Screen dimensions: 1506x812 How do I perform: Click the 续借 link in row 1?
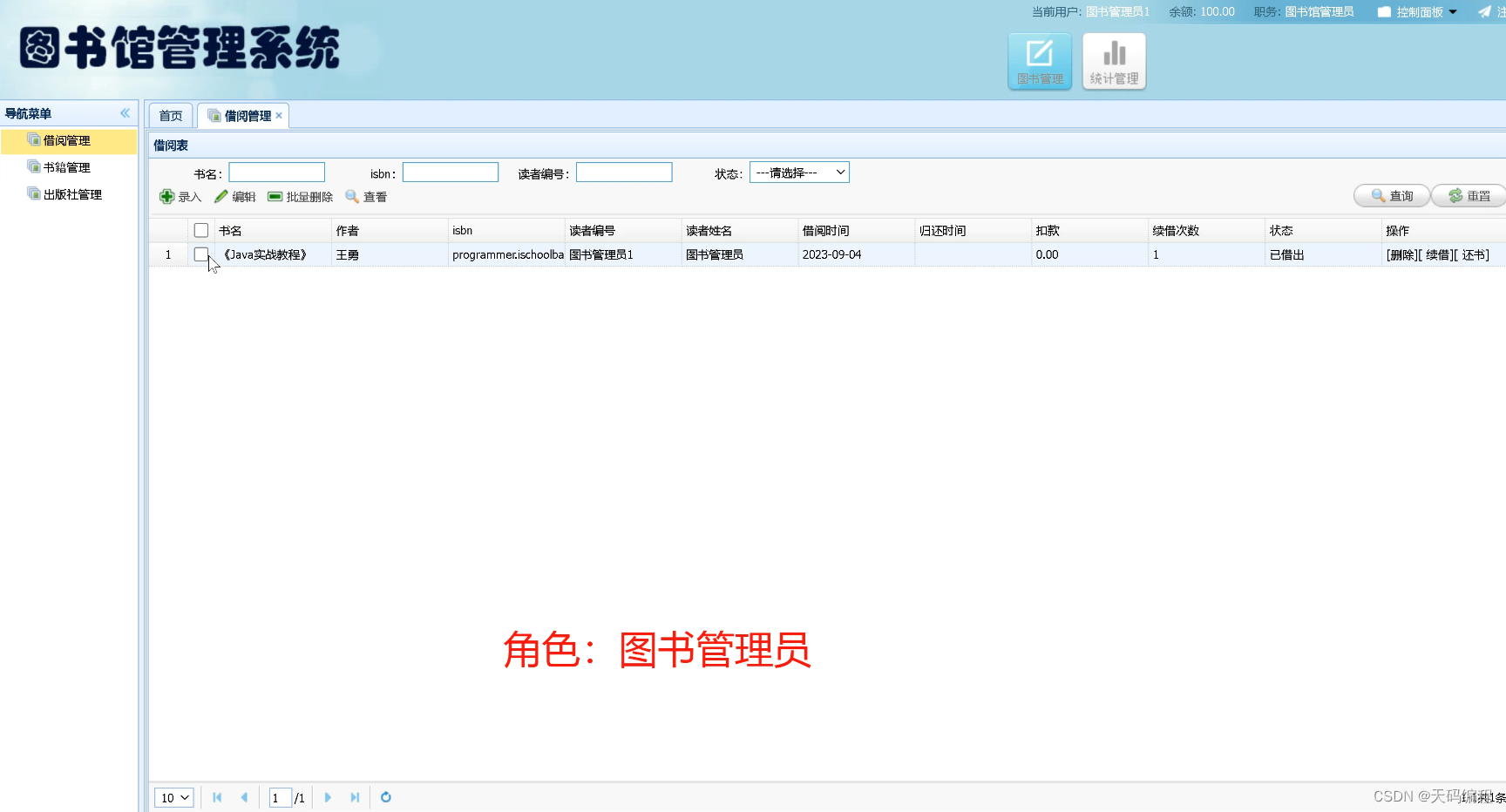(x=1438, y=255)
